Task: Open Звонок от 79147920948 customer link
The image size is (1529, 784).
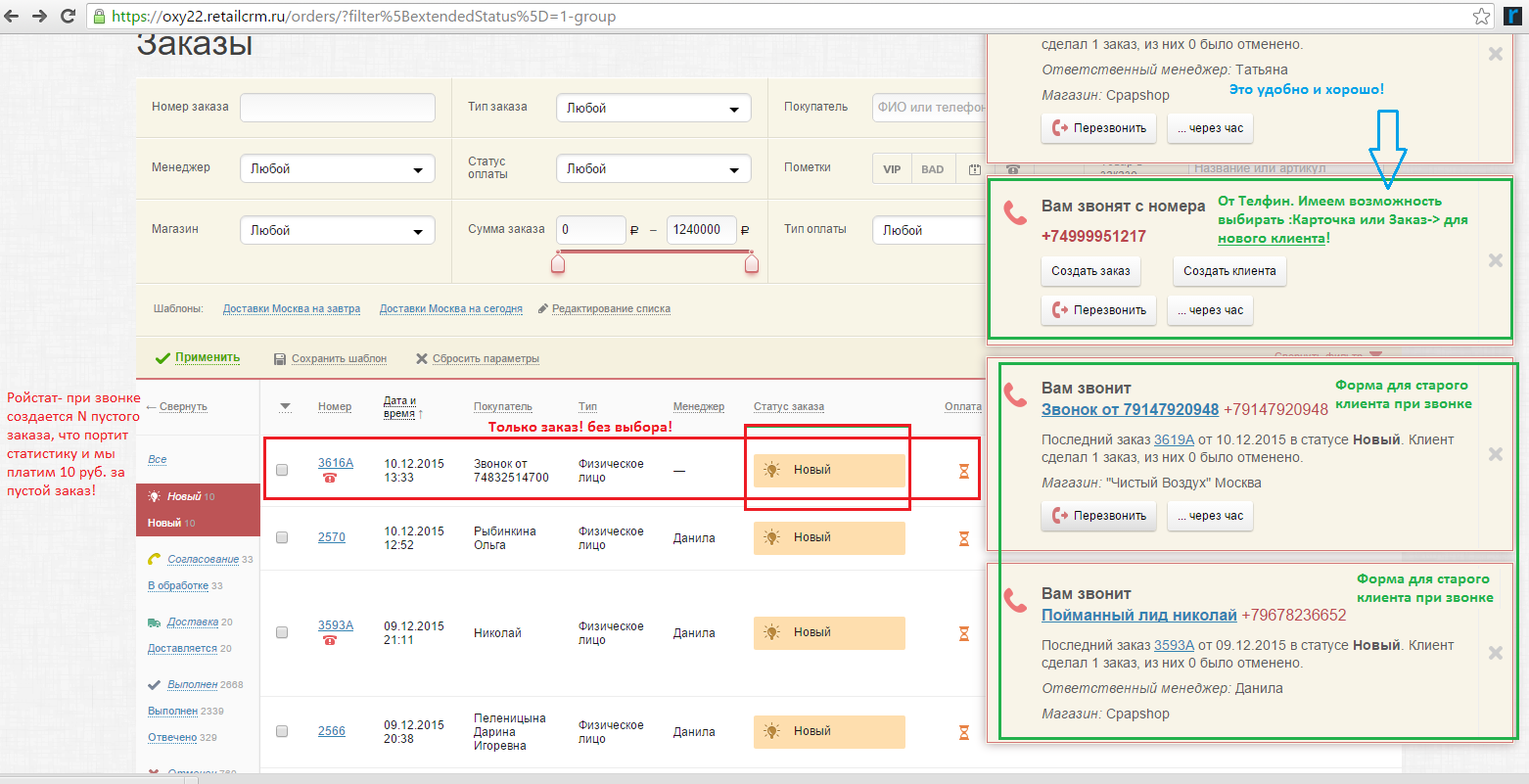Action: click(1130, 409)
